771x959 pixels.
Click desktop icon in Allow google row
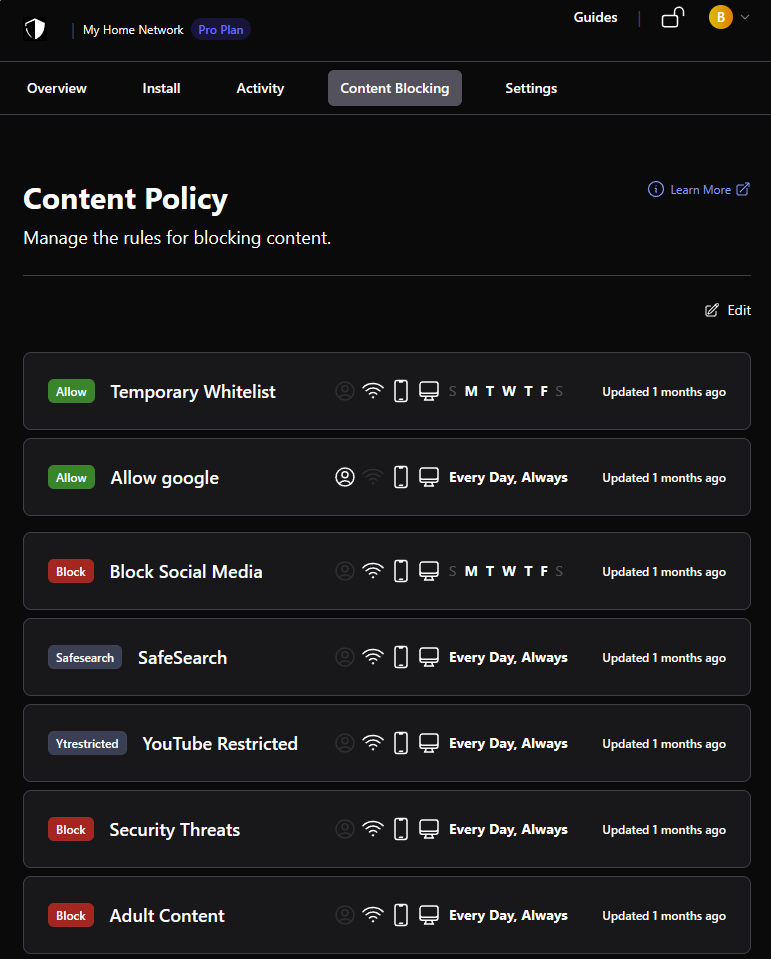click(429, 477)
